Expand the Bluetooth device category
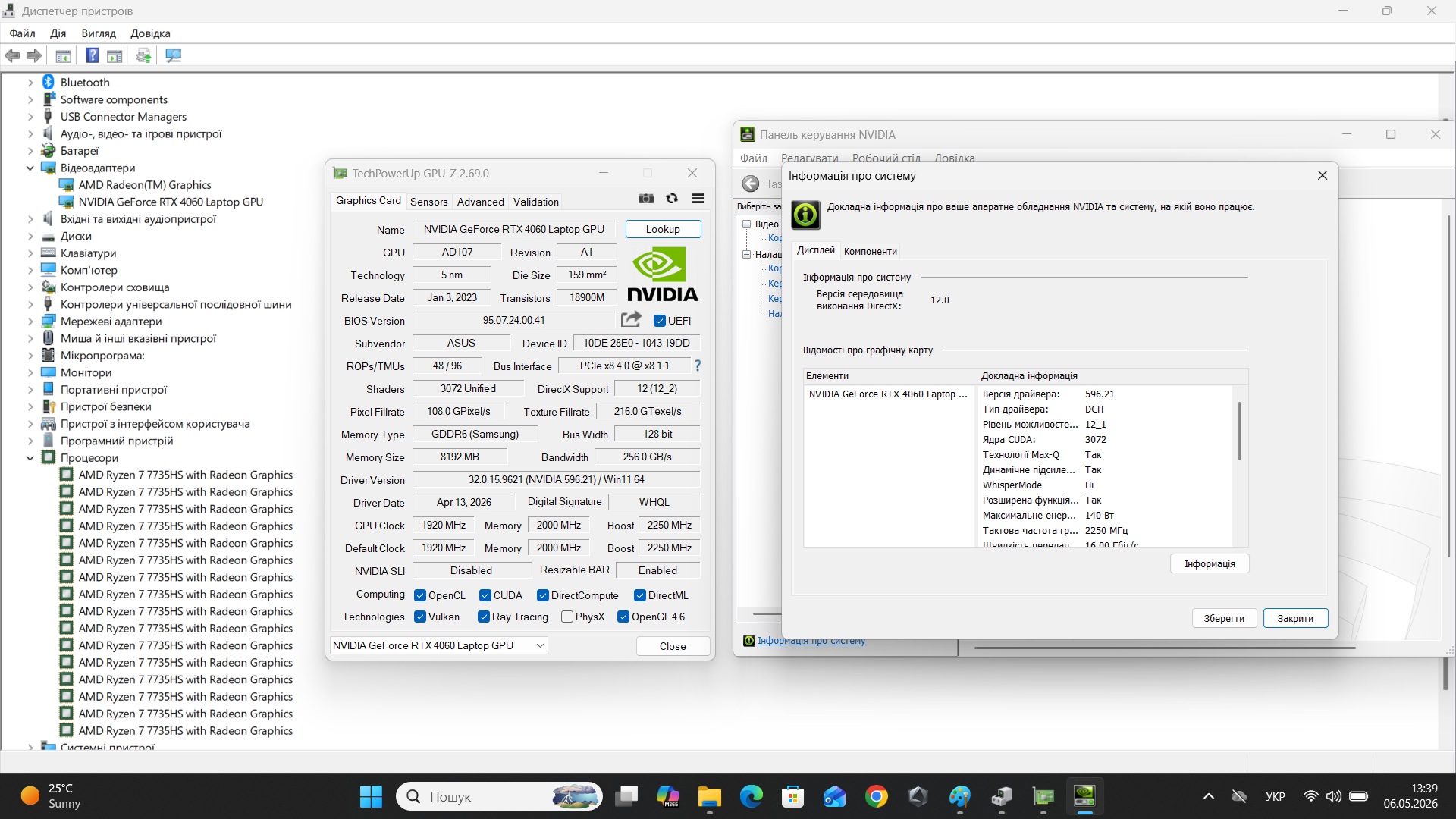This screenshot has width=1456, height=819. [x=30, y=83]
